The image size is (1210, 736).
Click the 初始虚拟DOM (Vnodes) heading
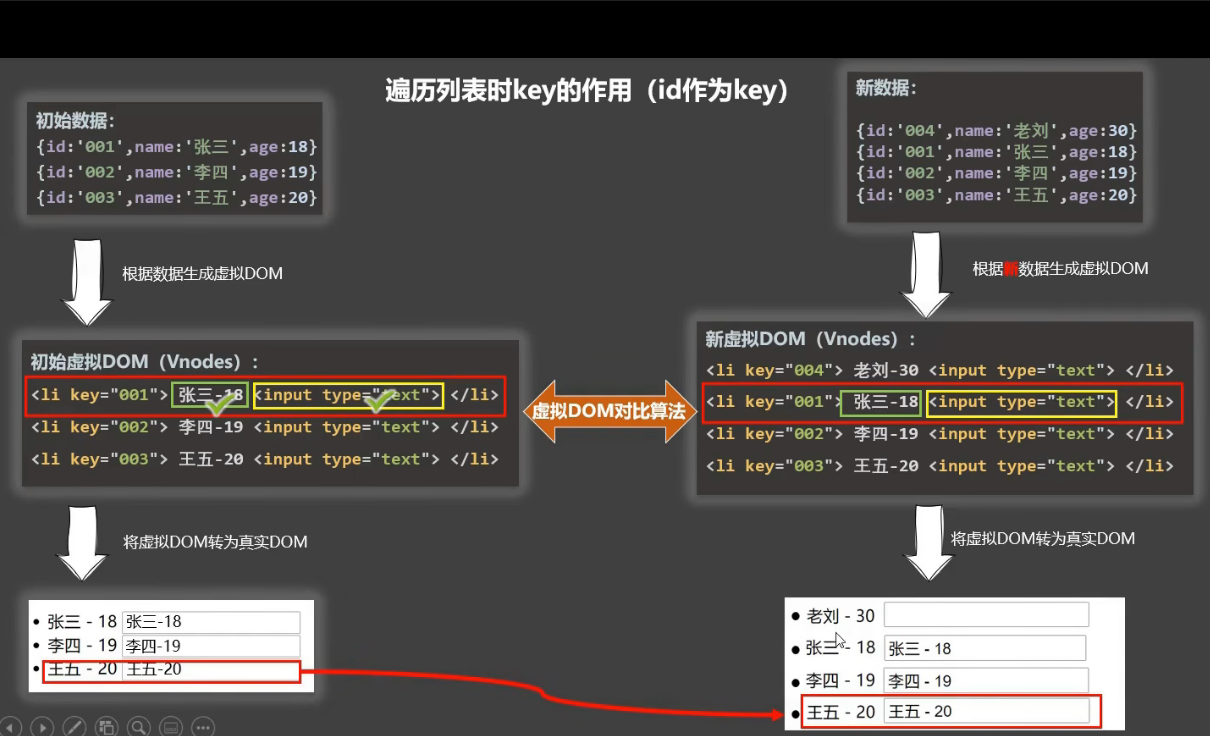(x=144, y=361)
